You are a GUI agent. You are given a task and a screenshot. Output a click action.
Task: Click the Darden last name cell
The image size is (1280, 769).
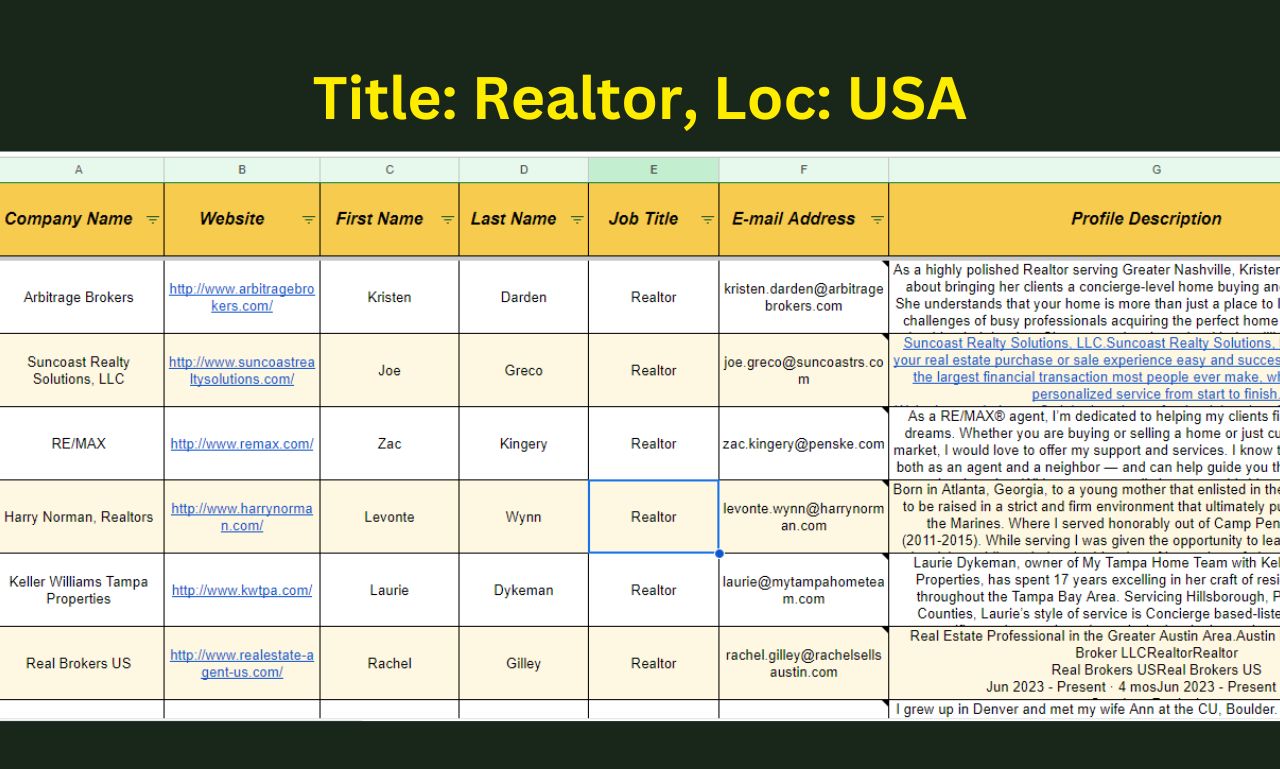pyautogui.click(x=523, y=297)
